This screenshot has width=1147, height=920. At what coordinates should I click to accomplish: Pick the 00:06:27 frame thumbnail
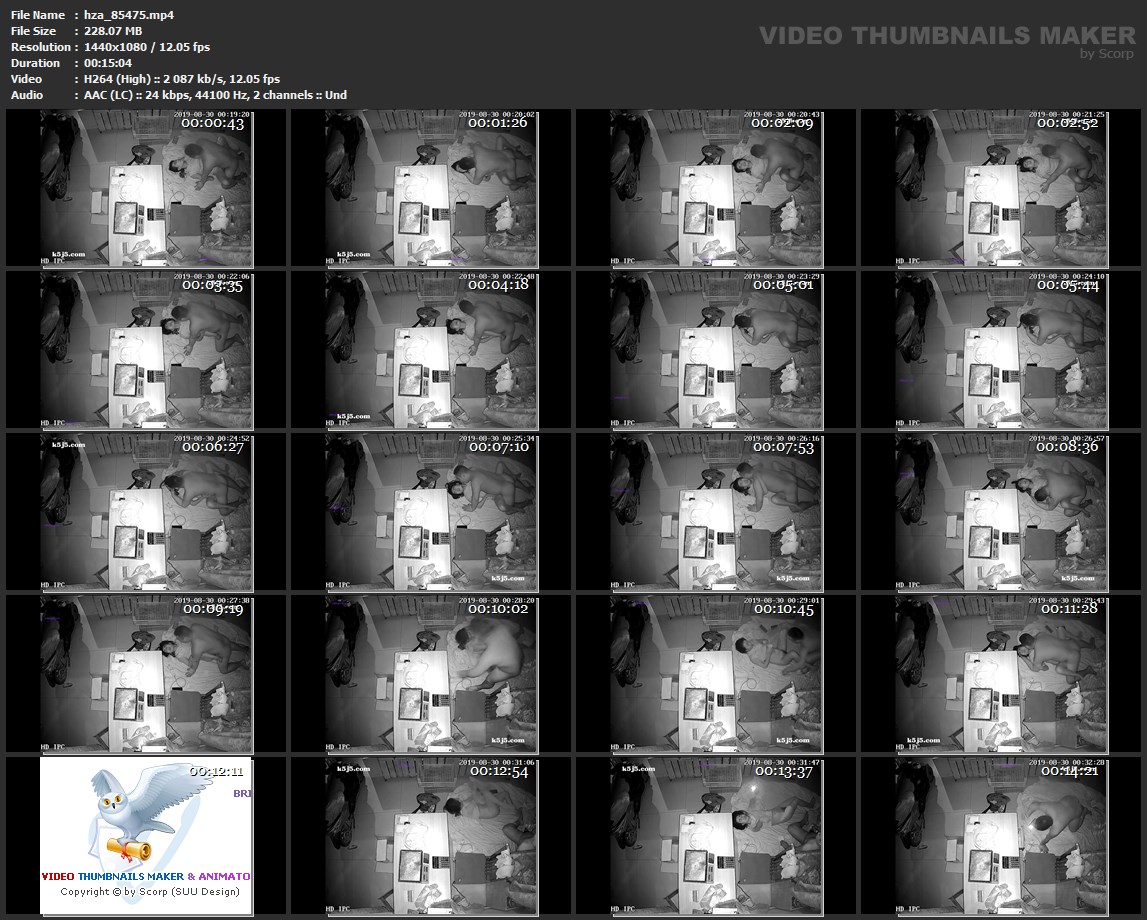146,512
